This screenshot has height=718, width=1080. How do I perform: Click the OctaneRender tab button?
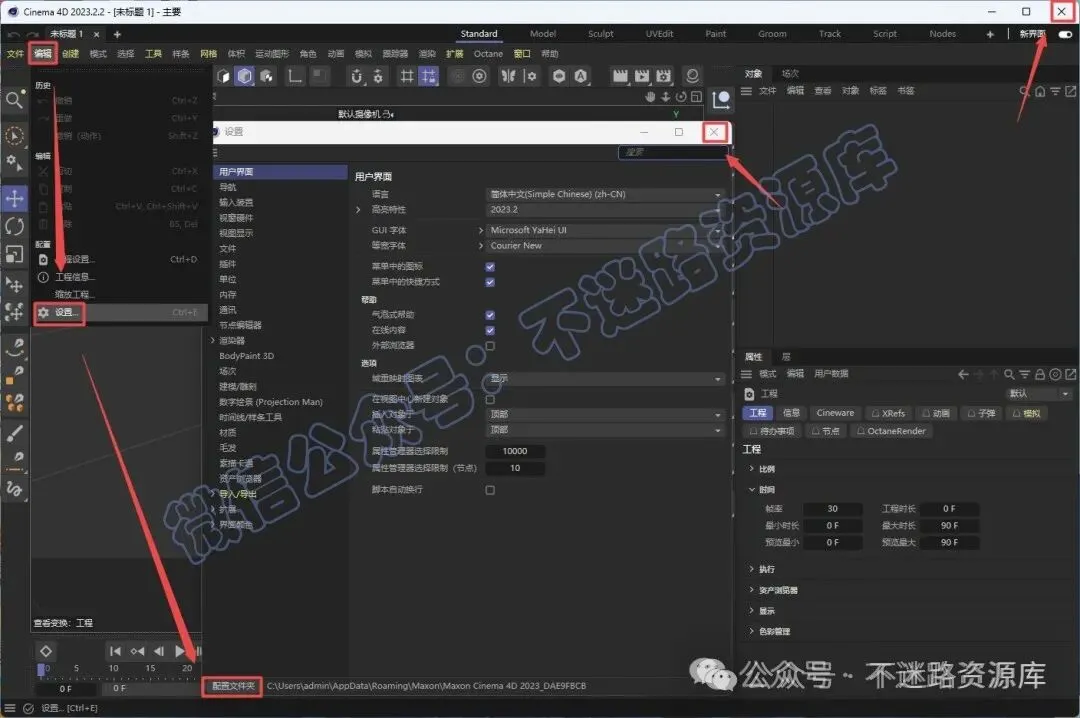click(890, 431)
